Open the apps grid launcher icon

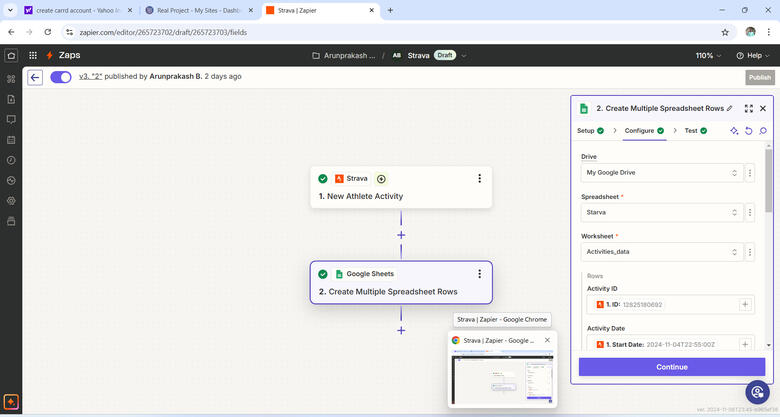(x=33, y=55)
